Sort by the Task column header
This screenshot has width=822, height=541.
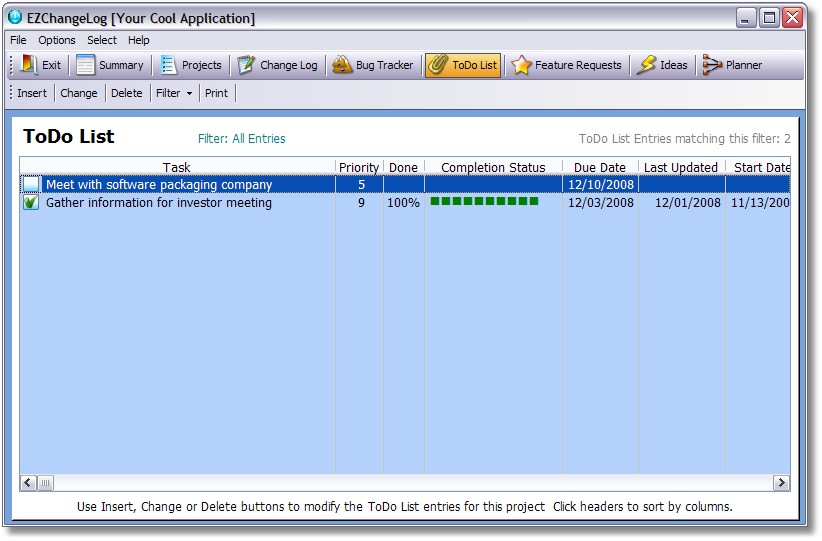(x=177, y=167)
